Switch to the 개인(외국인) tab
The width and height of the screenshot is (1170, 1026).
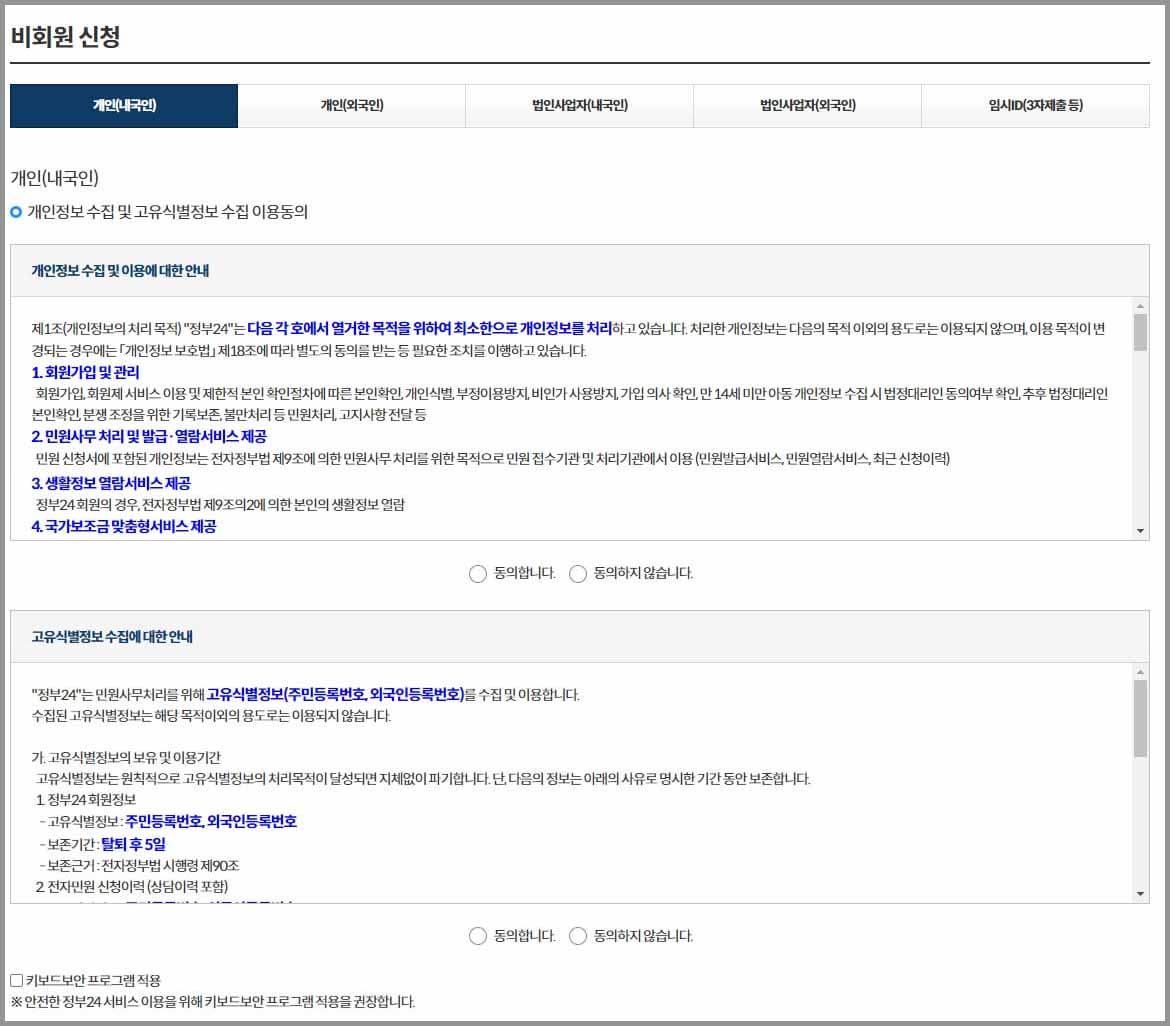[x=351, y=105]
